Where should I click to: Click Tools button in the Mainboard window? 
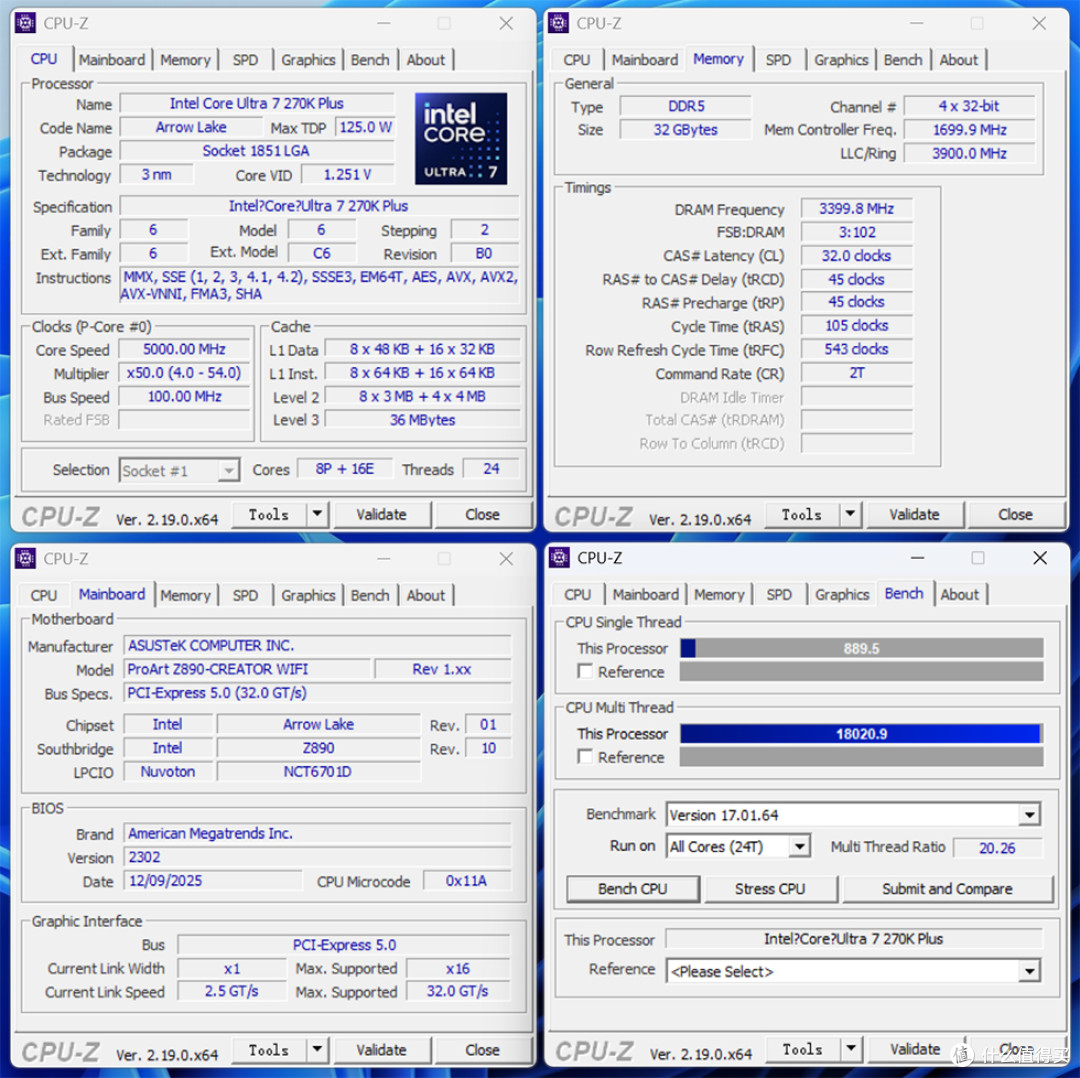click(269, 1050)
